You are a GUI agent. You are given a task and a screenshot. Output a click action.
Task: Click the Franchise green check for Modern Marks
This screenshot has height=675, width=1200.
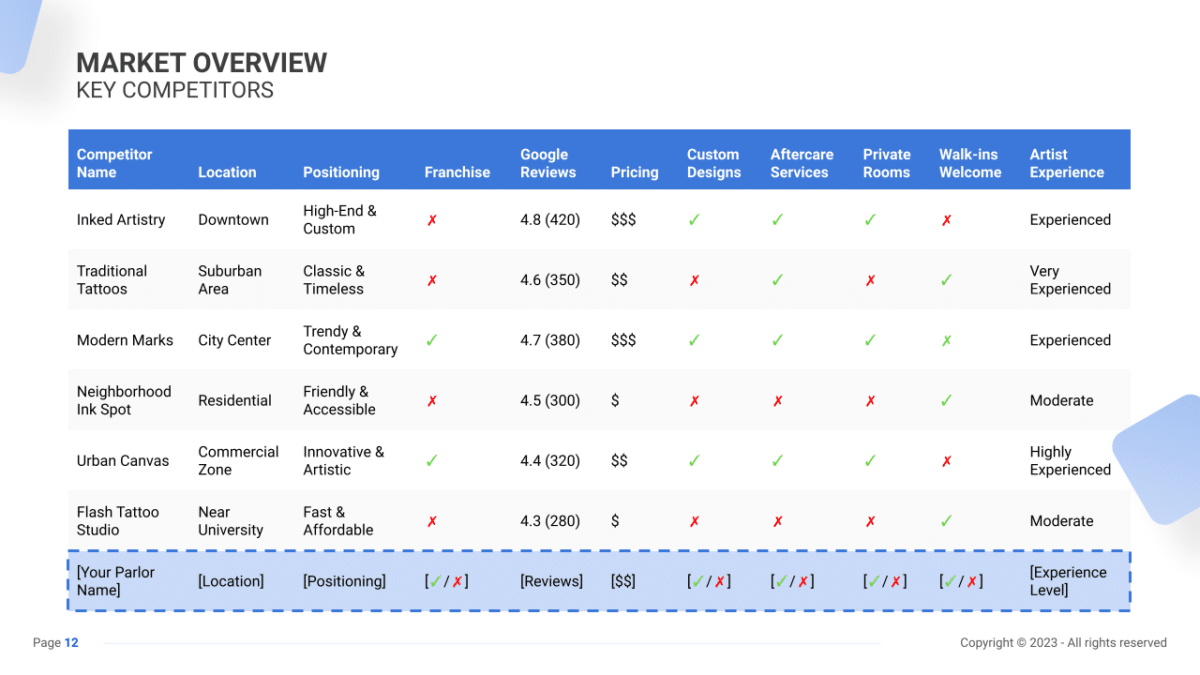(432, 340)
